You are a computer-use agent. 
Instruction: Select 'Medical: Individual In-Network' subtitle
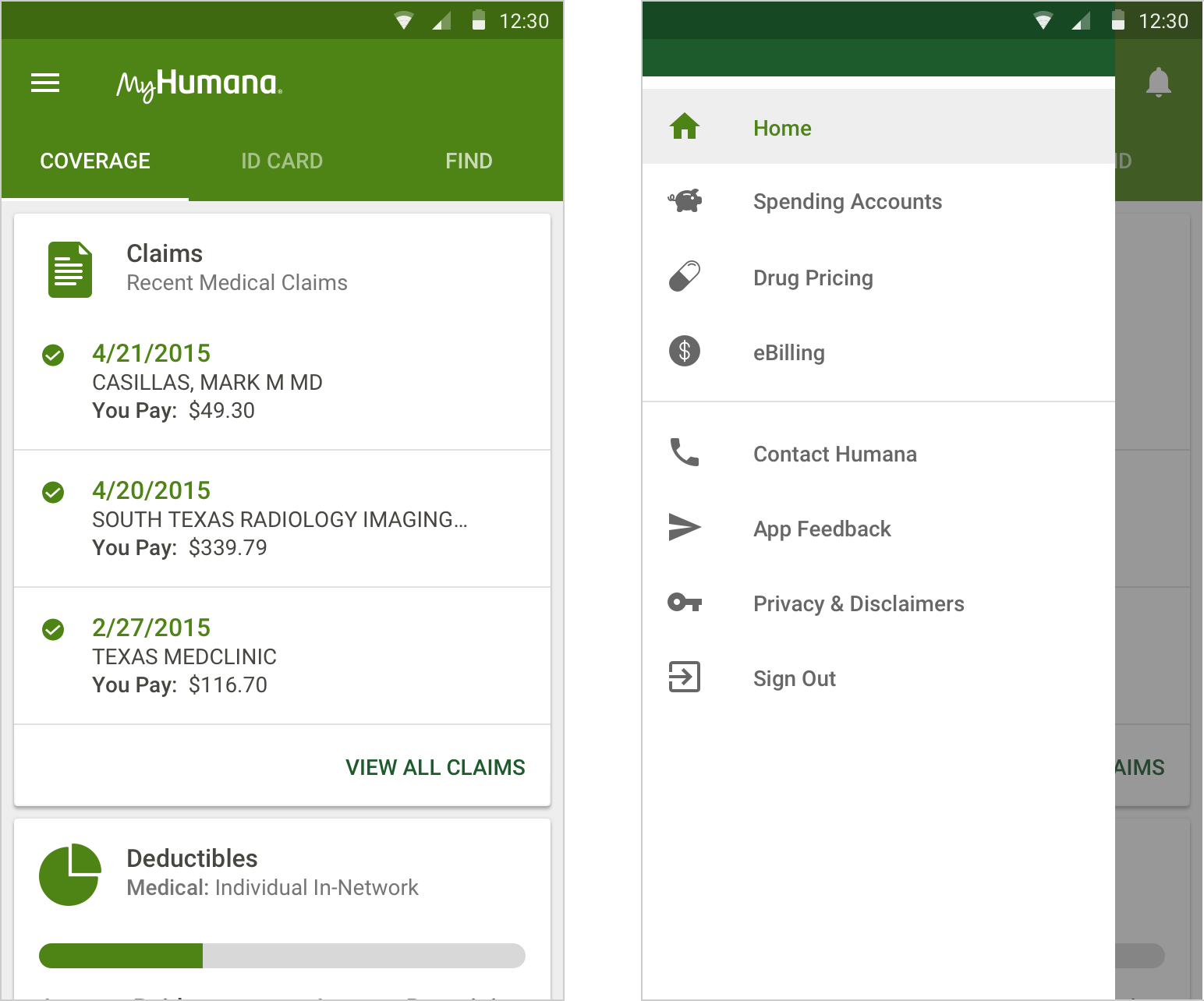(x=273, y=887)
